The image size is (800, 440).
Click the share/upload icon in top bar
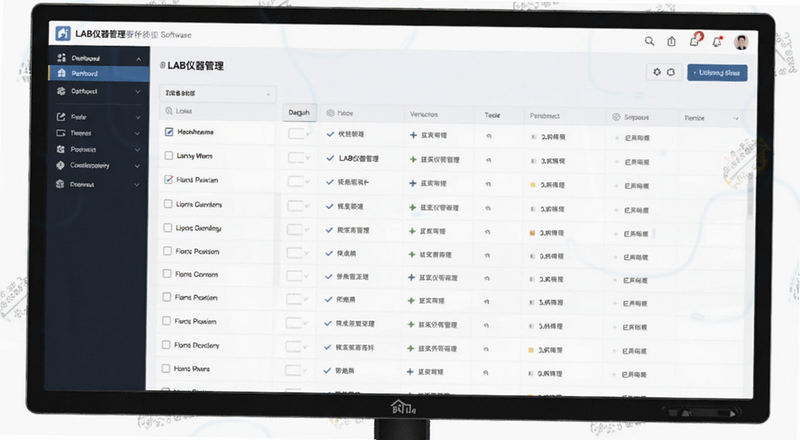point(671,41)
